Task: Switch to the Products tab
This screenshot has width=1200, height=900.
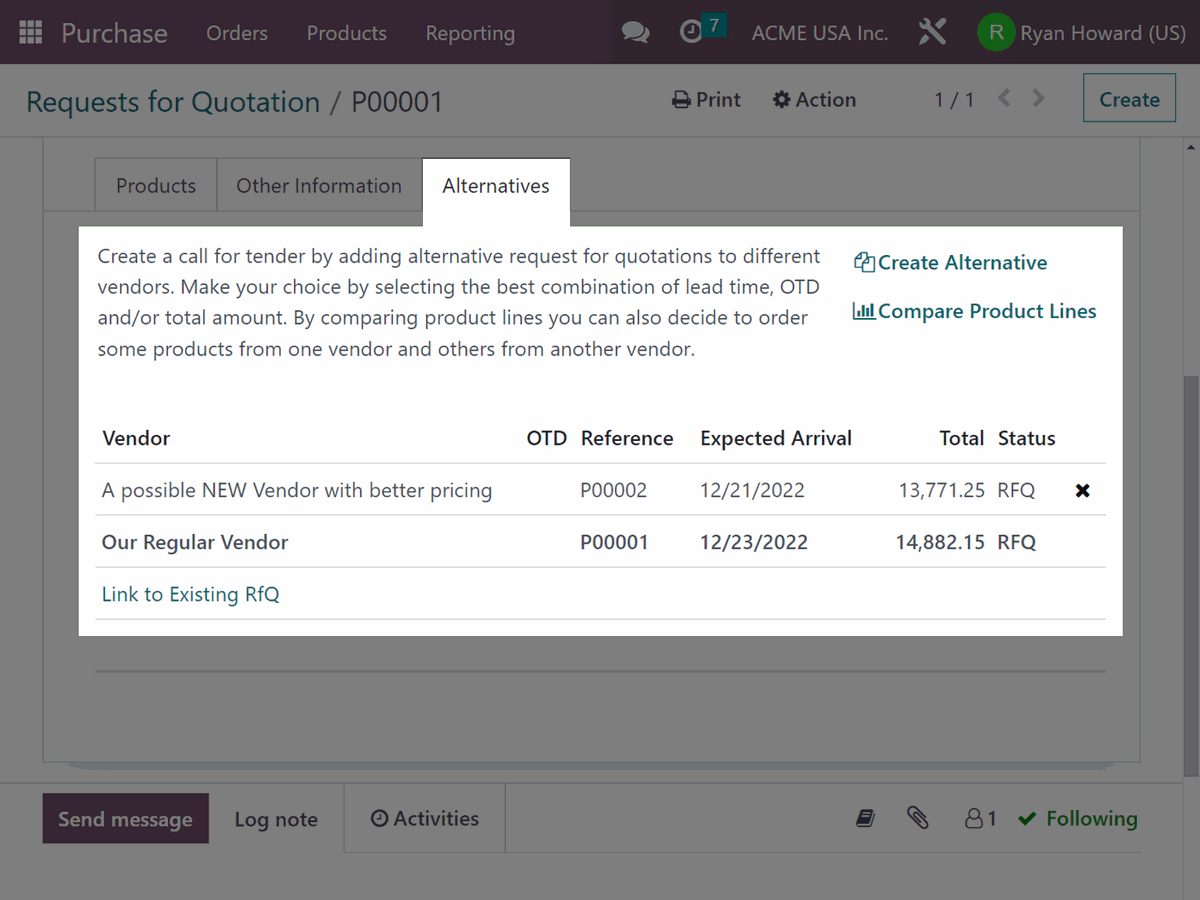Action: (156, 185)
